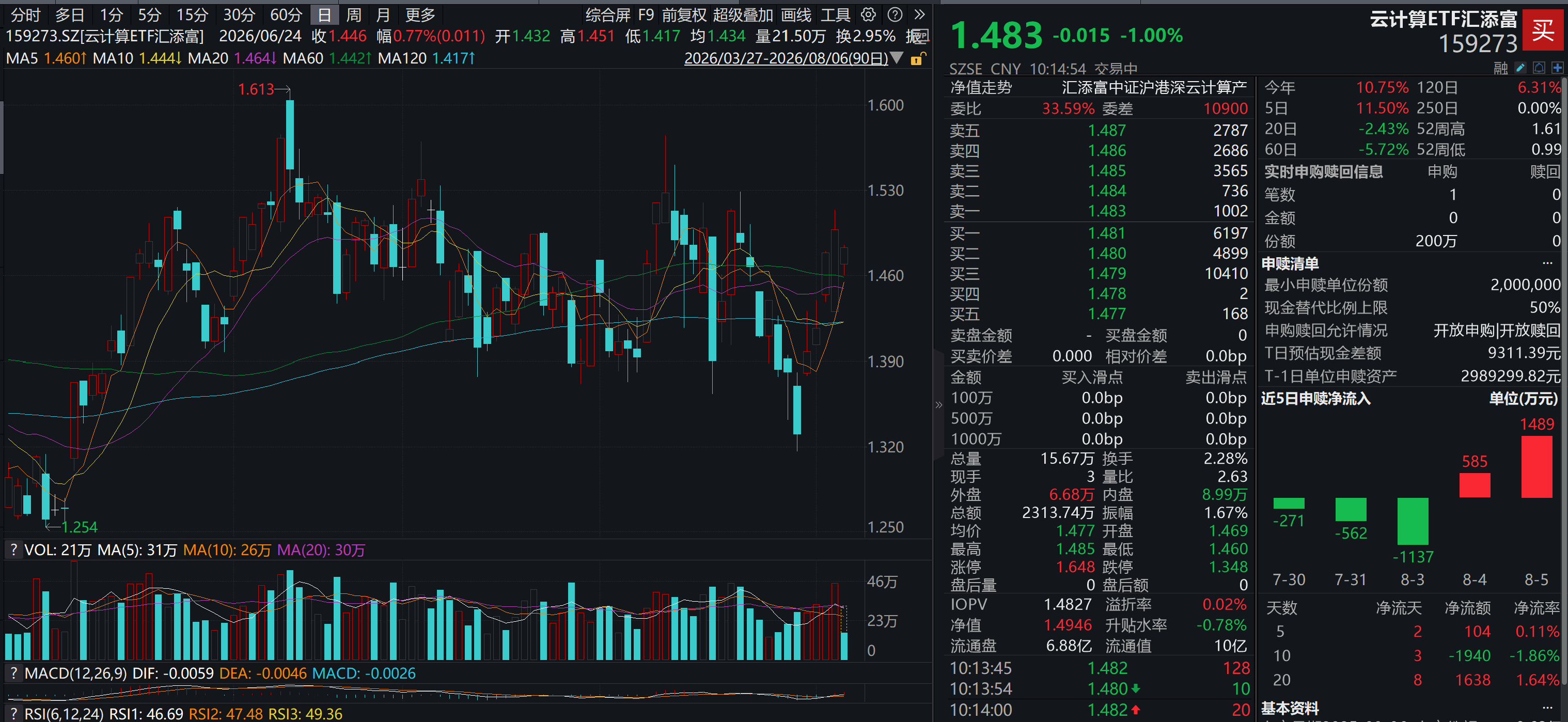The width and height of the screenshot is (1568, 722).
Task: Expand more toolbar options double-arrow icon
Action: click(920, 14)
